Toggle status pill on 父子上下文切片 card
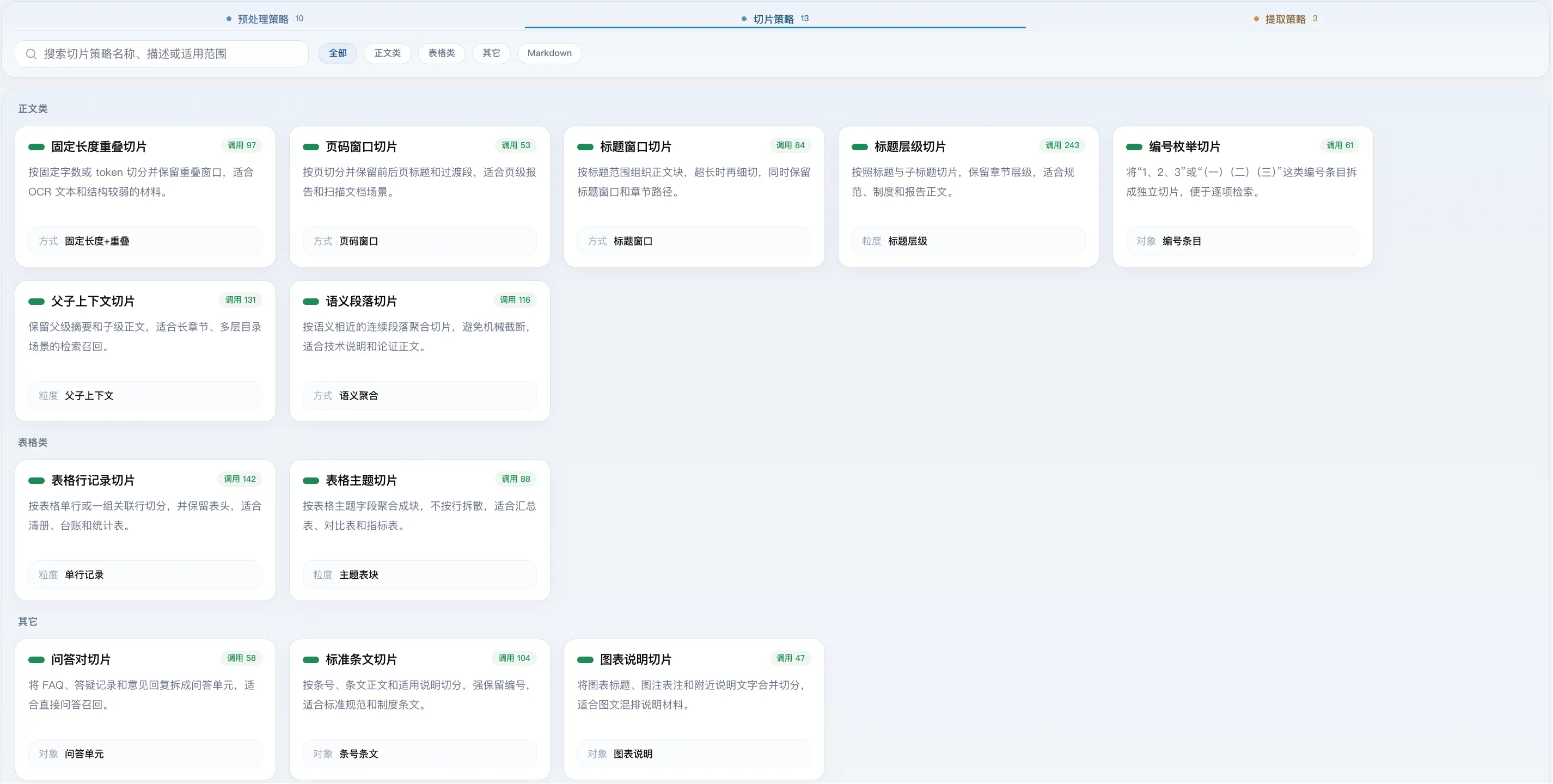The height and width of the screenshot is (784, 1553). [36, 301]
